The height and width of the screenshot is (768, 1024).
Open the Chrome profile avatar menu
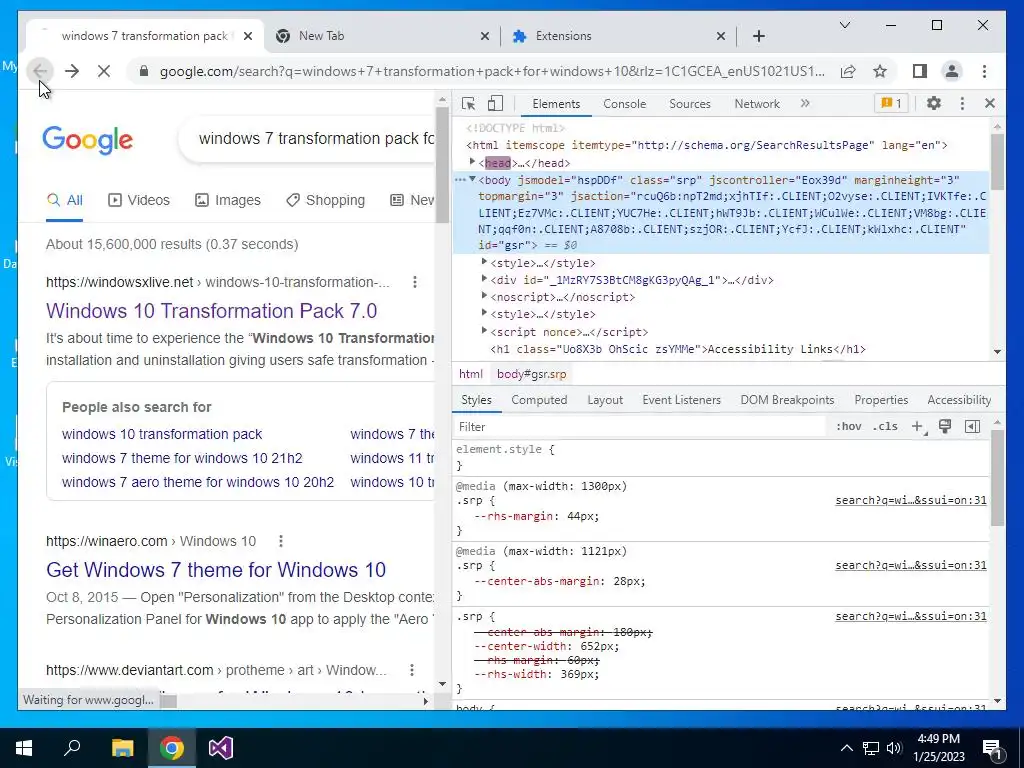click(952, 71)
